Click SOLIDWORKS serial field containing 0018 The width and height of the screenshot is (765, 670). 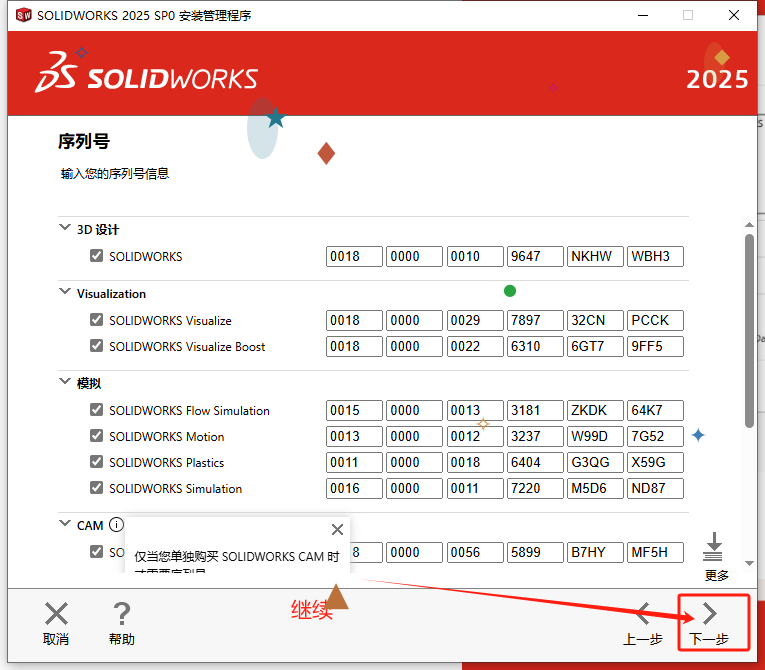point(354,256)
